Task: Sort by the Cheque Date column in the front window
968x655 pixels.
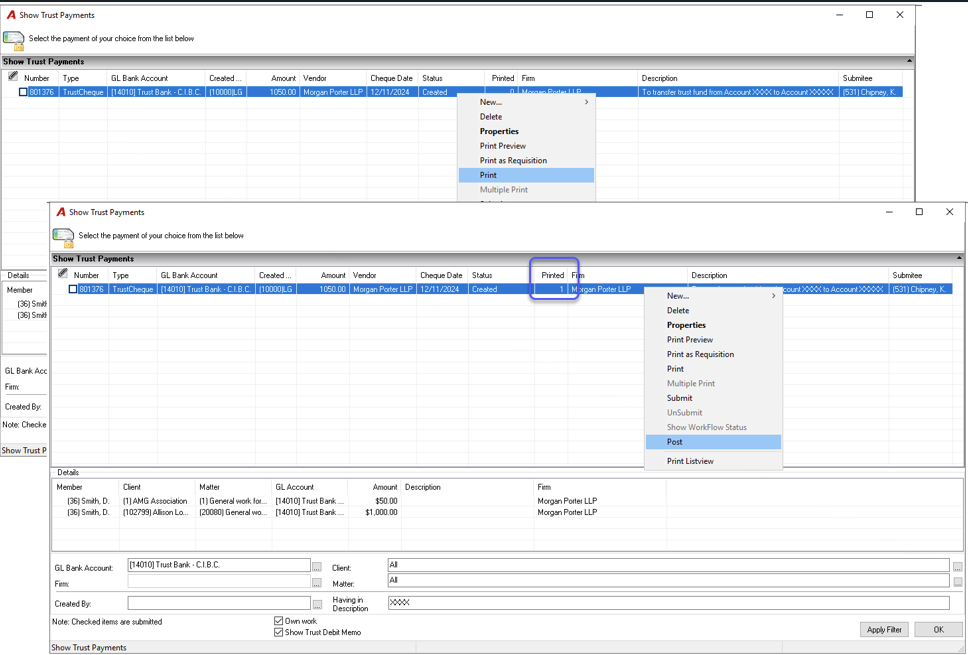Action: pos(441,275)
